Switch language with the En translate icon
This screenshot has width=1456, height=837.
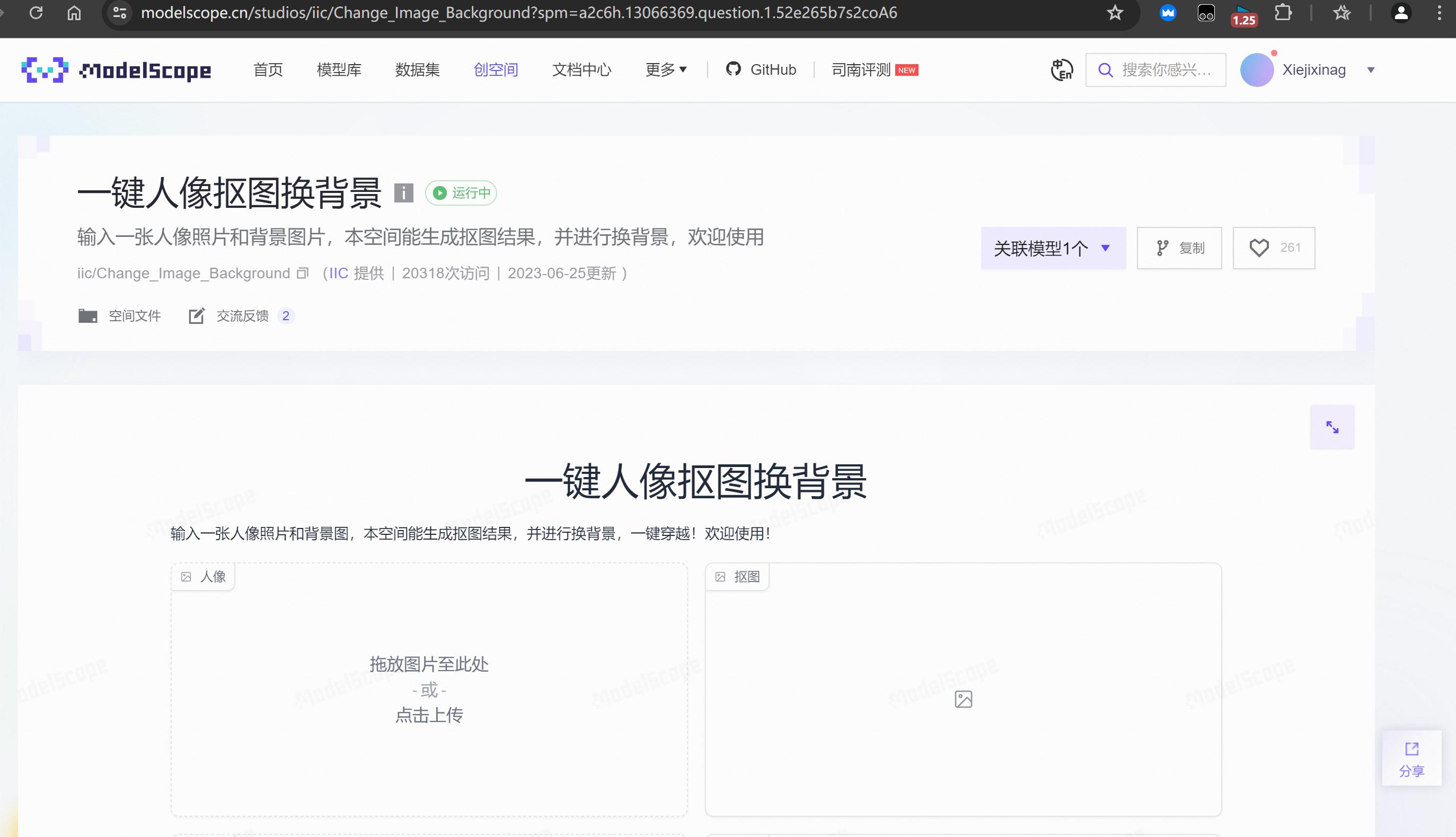pos(1062,70)
